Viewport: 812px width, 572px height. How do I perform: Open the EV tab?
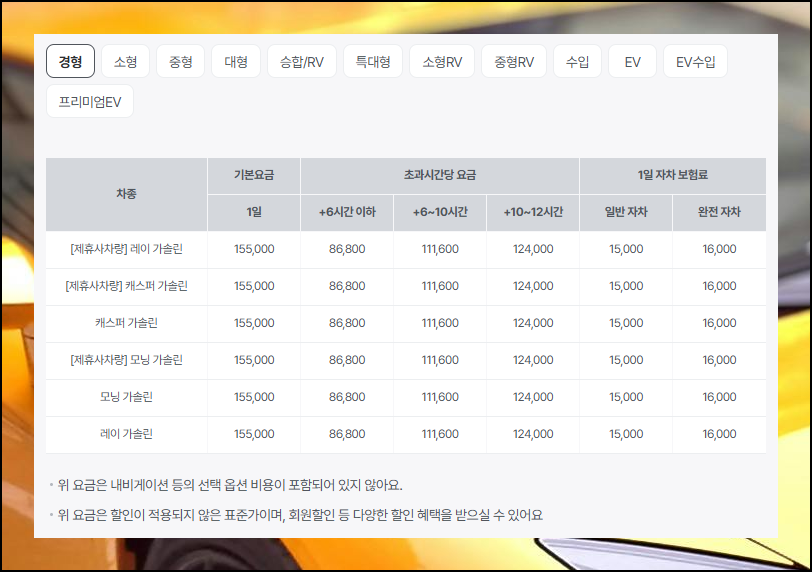(x=632, y=62)
